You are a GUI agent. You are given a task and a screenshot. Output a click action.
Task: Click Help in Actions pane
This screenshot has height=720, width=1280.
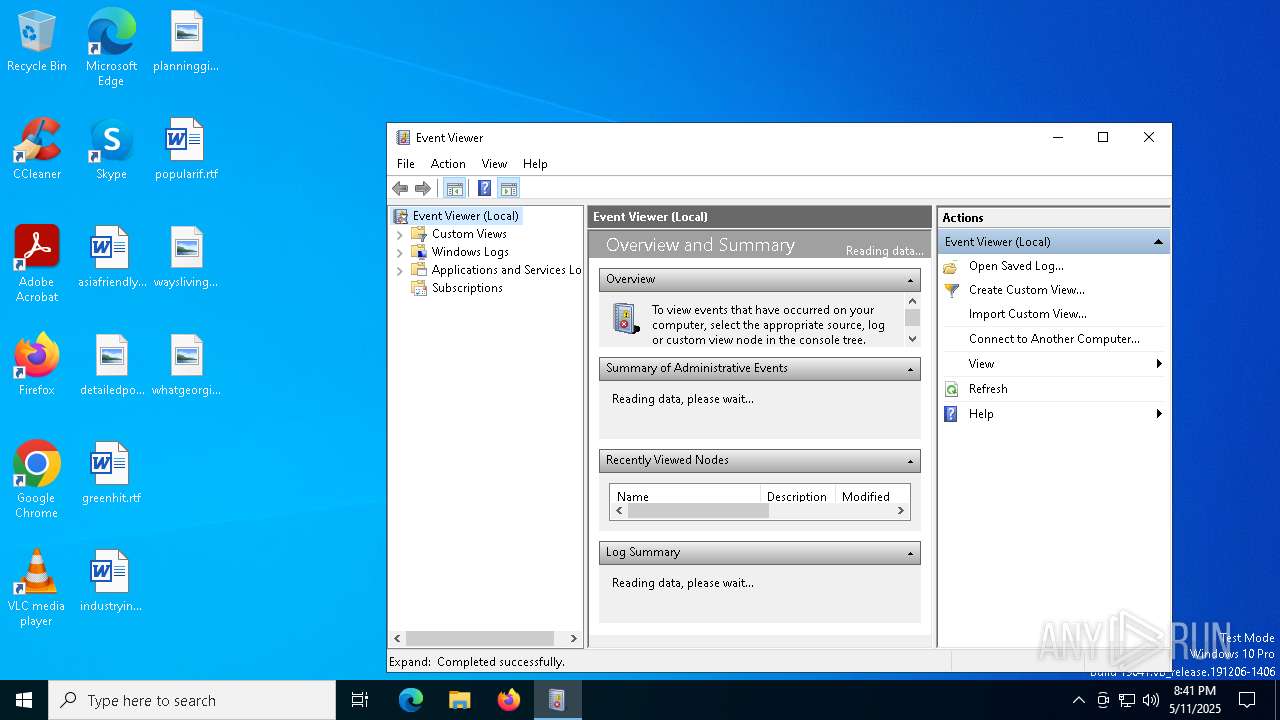tap(981, 414)
